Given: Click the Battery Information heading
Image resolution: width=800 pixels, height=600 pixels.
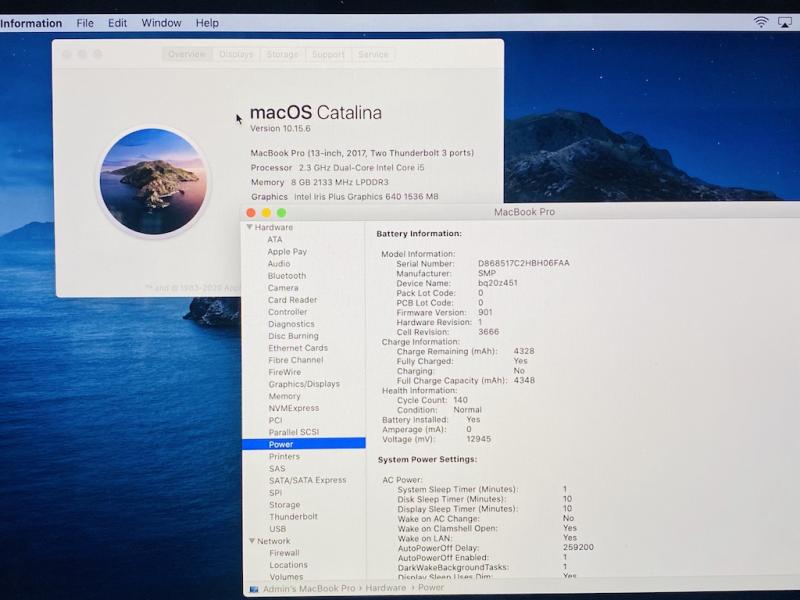Looking at the screenshot, I should click(419, 234).
